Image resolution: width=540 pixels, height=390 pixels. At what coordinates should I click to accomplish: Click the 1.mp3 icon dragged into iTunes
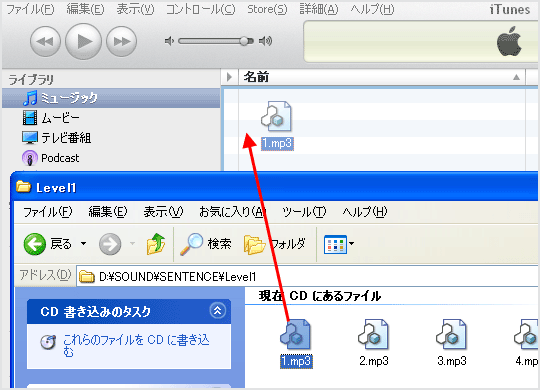[277, 116]
